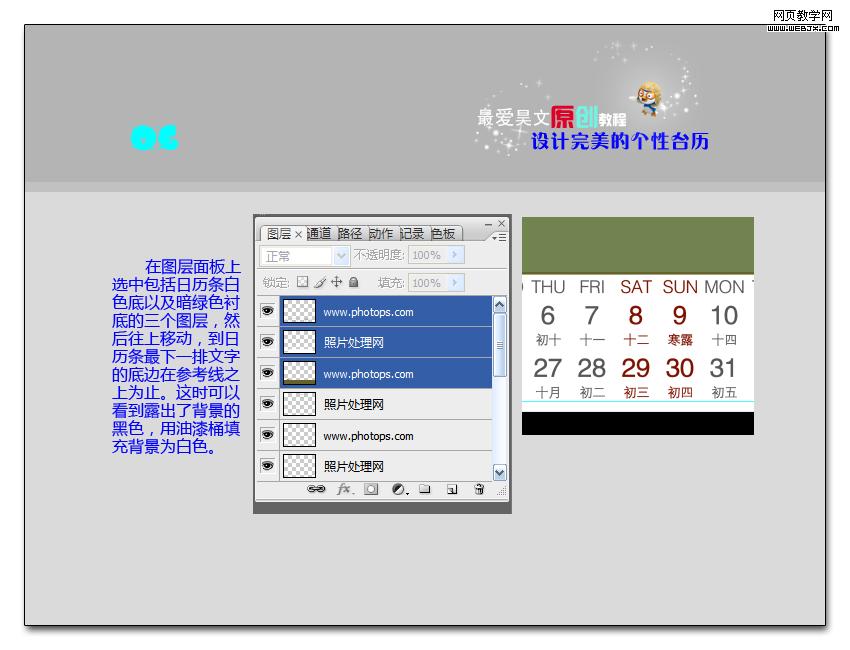This screenshot has height=650, width=850.
Task: Open the 正常 blend mode dropdown
Action: coord(304,255)
